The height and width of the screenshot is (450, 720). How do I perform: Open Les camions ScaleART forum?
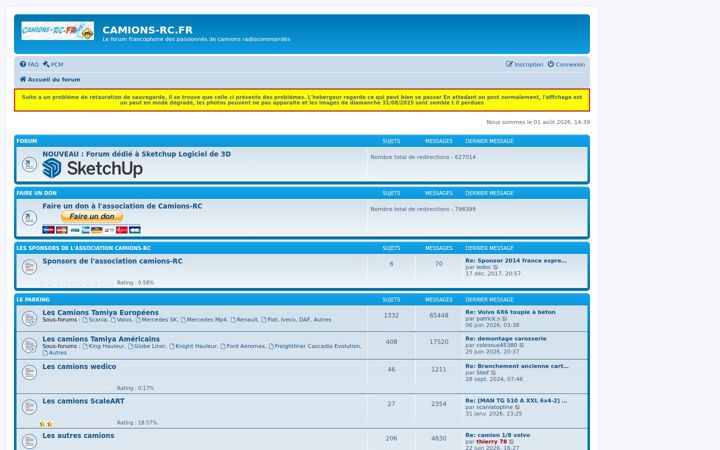pos(83,401)
